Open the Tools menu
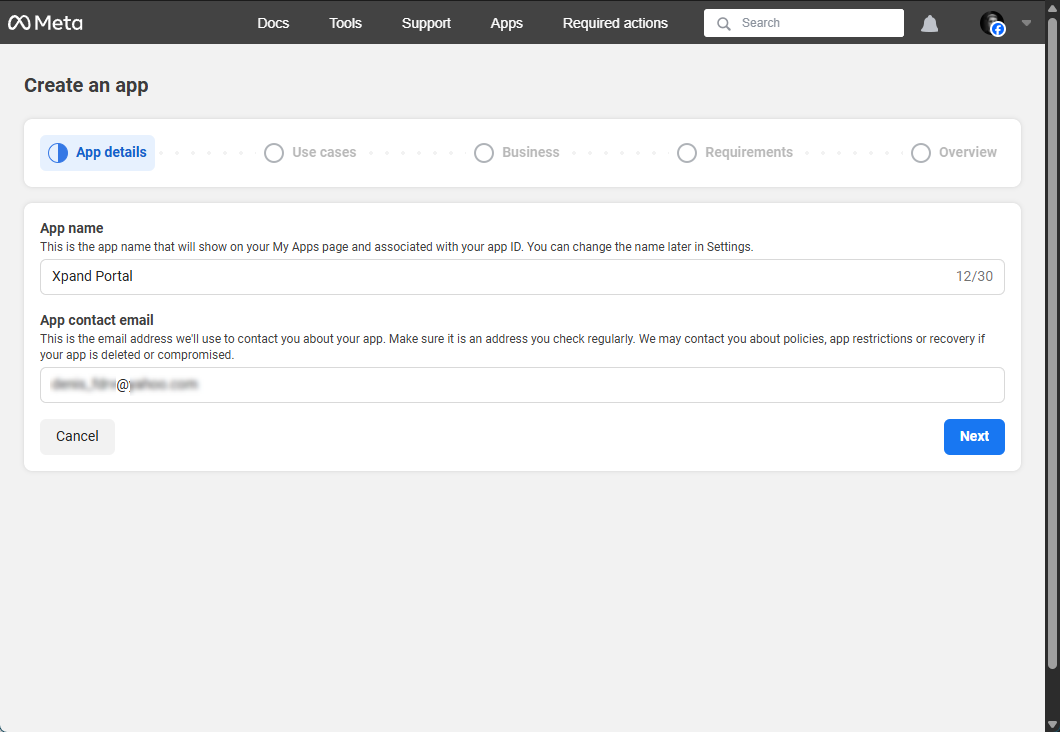Image resolution: width=1060 pixels, height=732 pixels. (345, 23)
